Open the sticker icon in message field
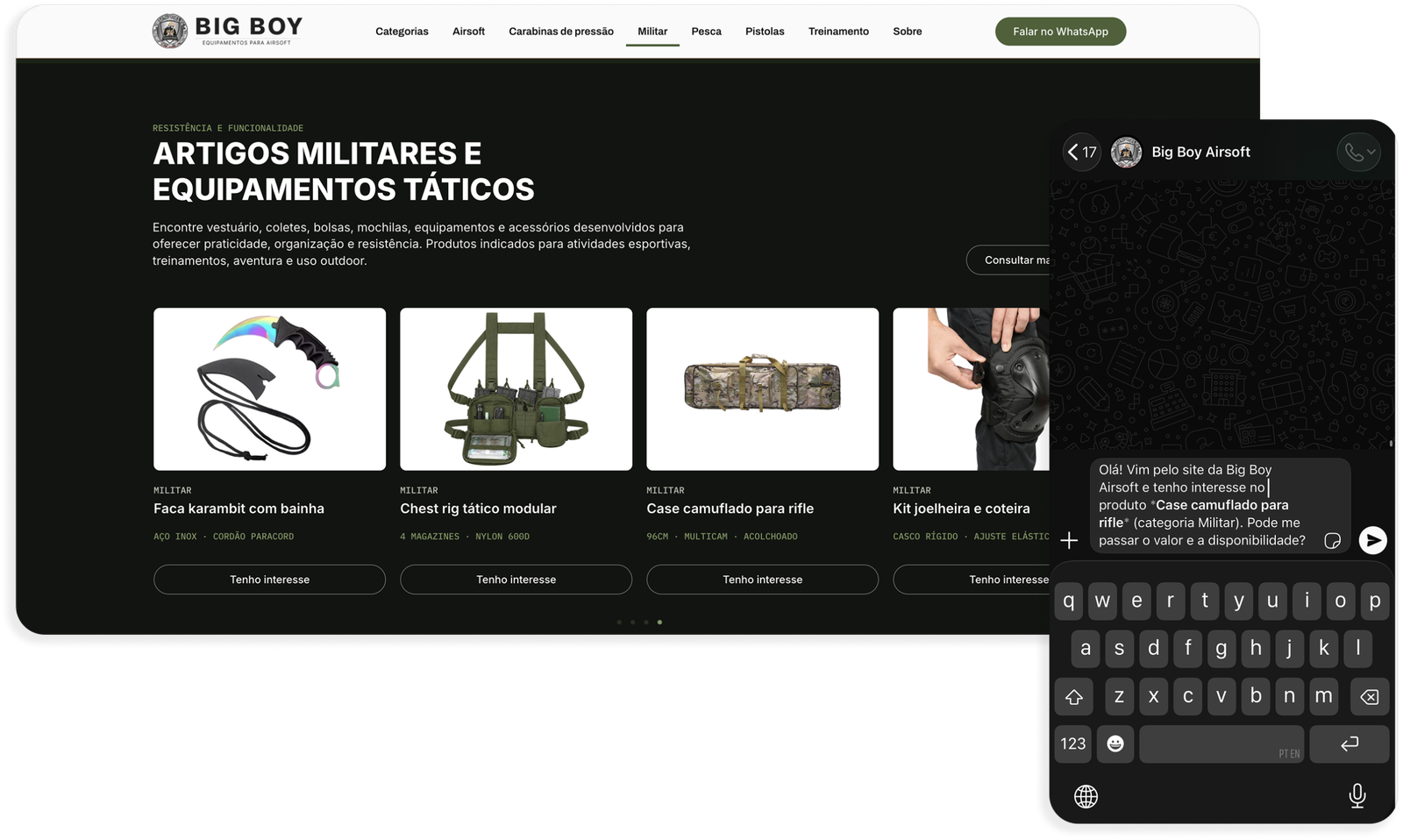 (1332, 541)
